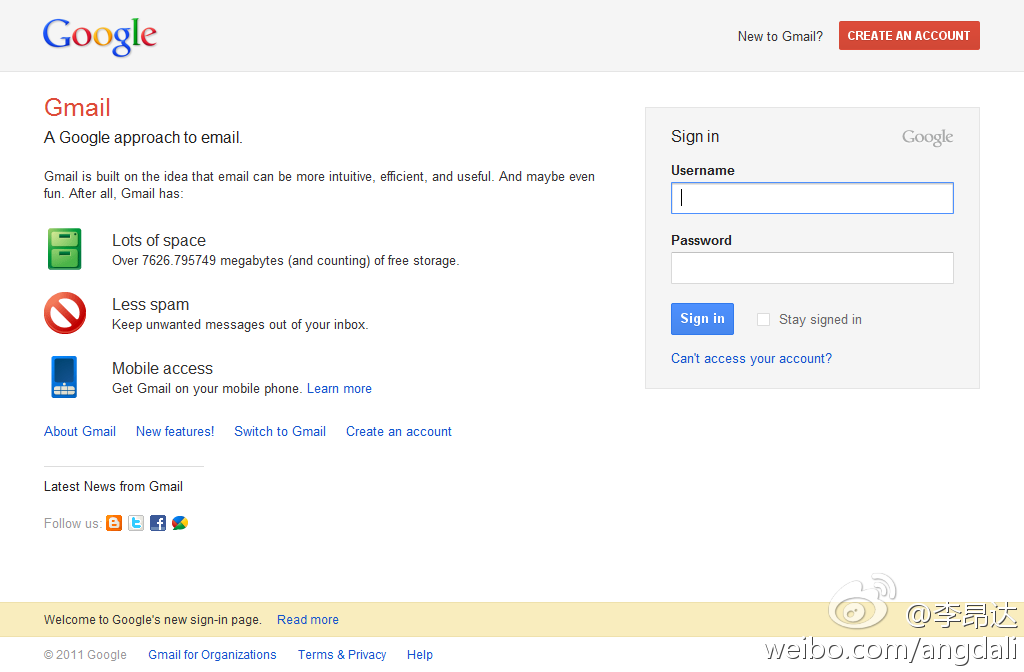Open the Blogger follow icon
The height and width of the screenshot is (672, 1024).
[x=114, y=523]
